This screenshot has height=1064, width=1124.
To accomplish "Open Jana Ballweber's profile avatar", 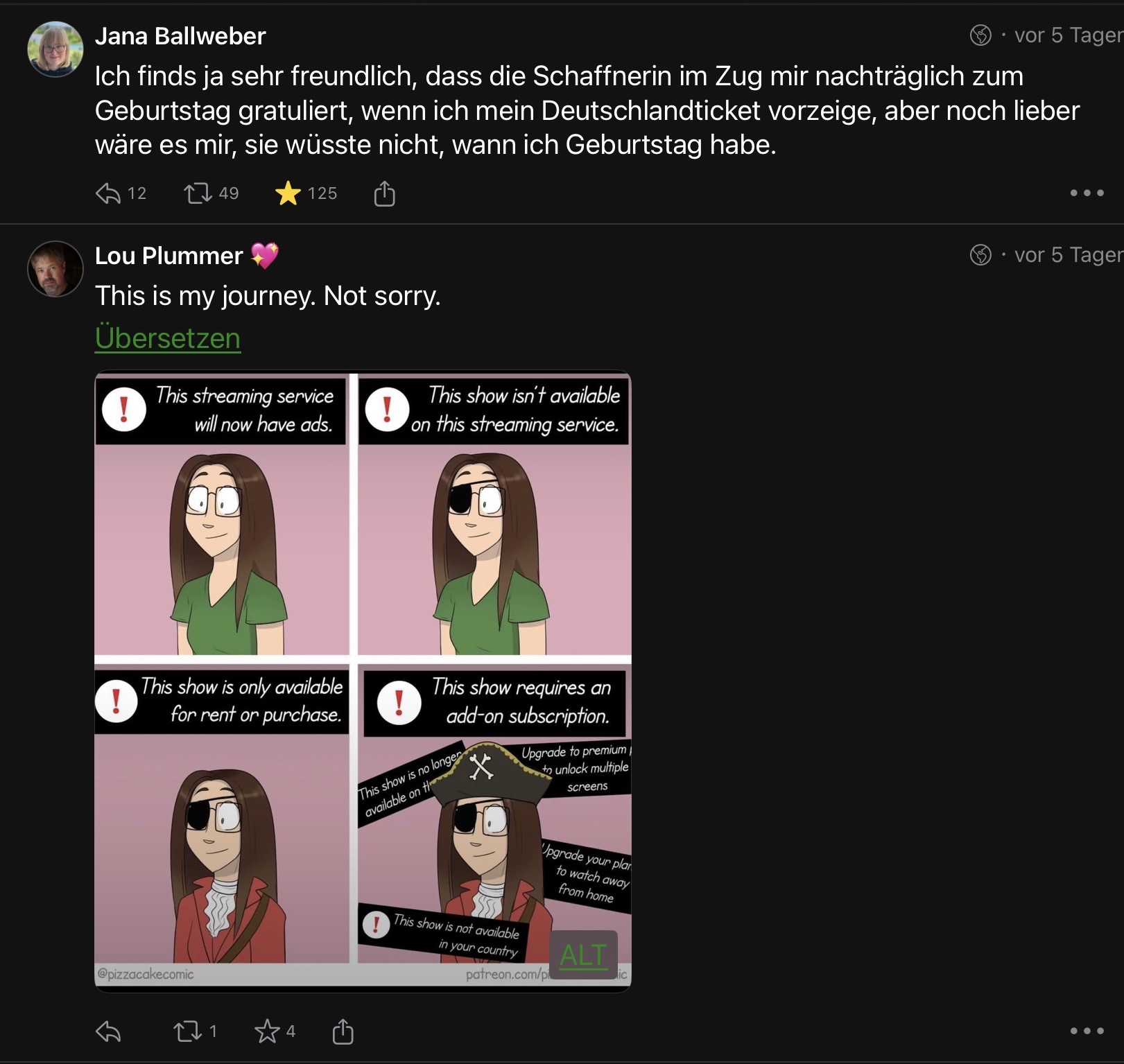I will 55,49.
